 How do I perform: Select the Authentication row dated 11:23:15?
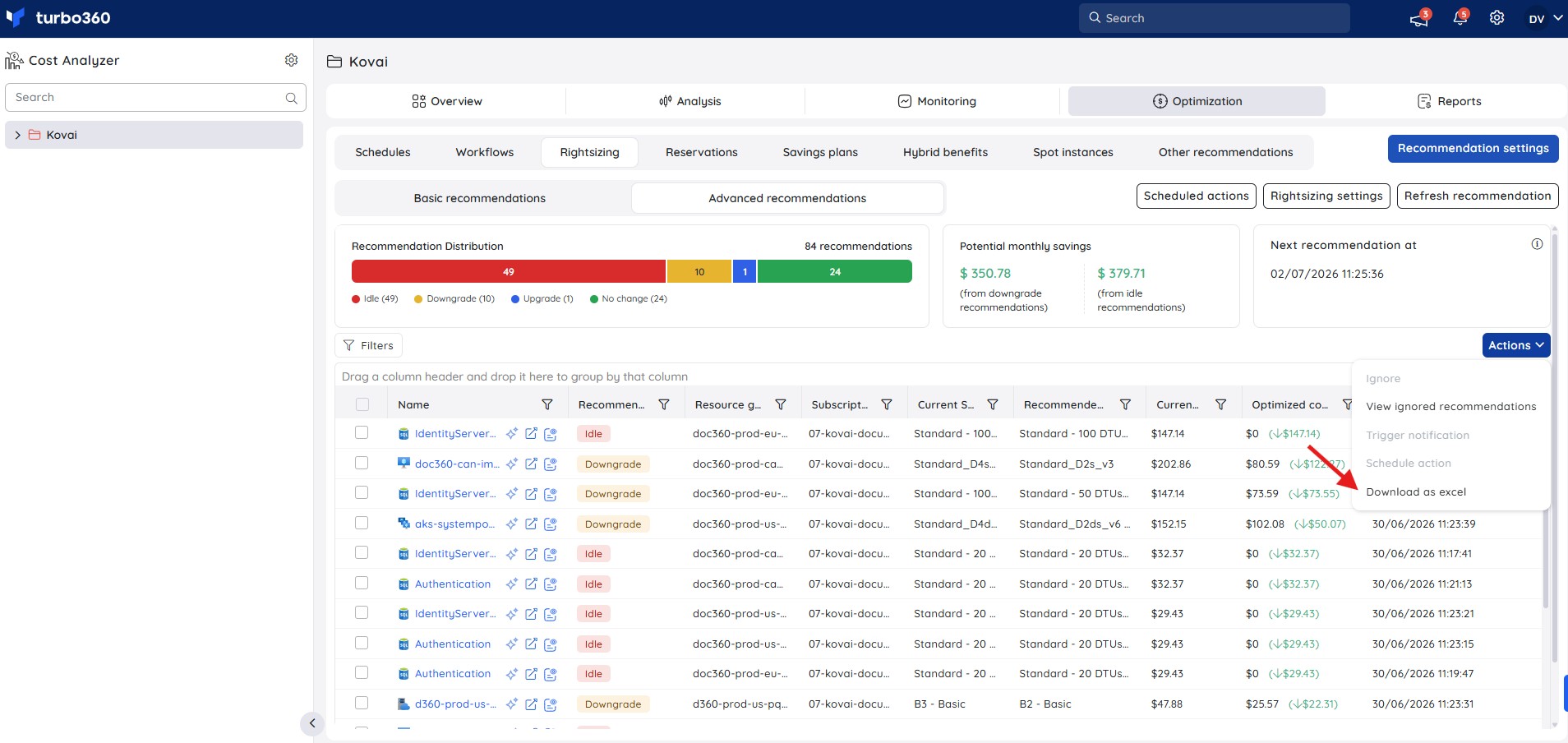point(362,643)
